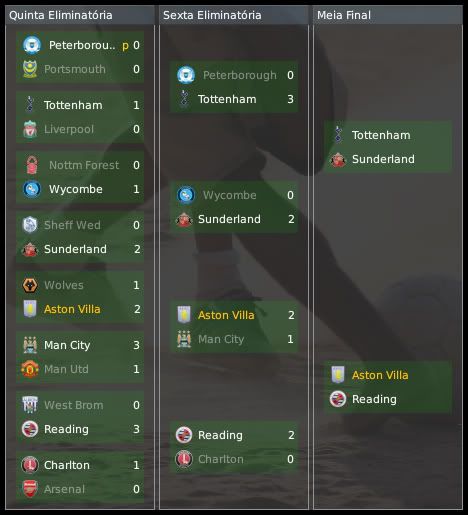This screenshot has width=468, height=515.
Task: Open Tottenham team link in semi-final
Action: [381, 135]
